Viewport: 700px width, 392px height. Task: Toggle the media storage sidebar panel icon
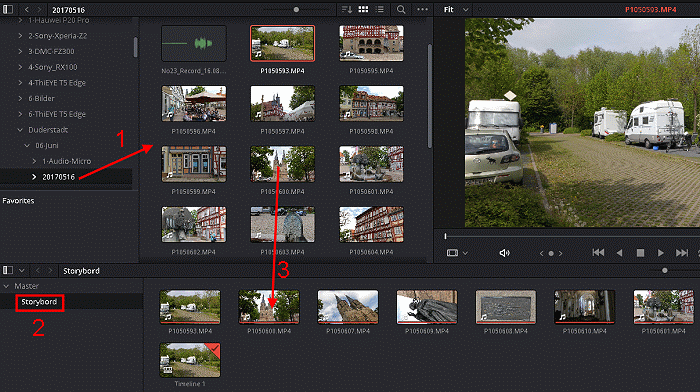tap(8, 9)
